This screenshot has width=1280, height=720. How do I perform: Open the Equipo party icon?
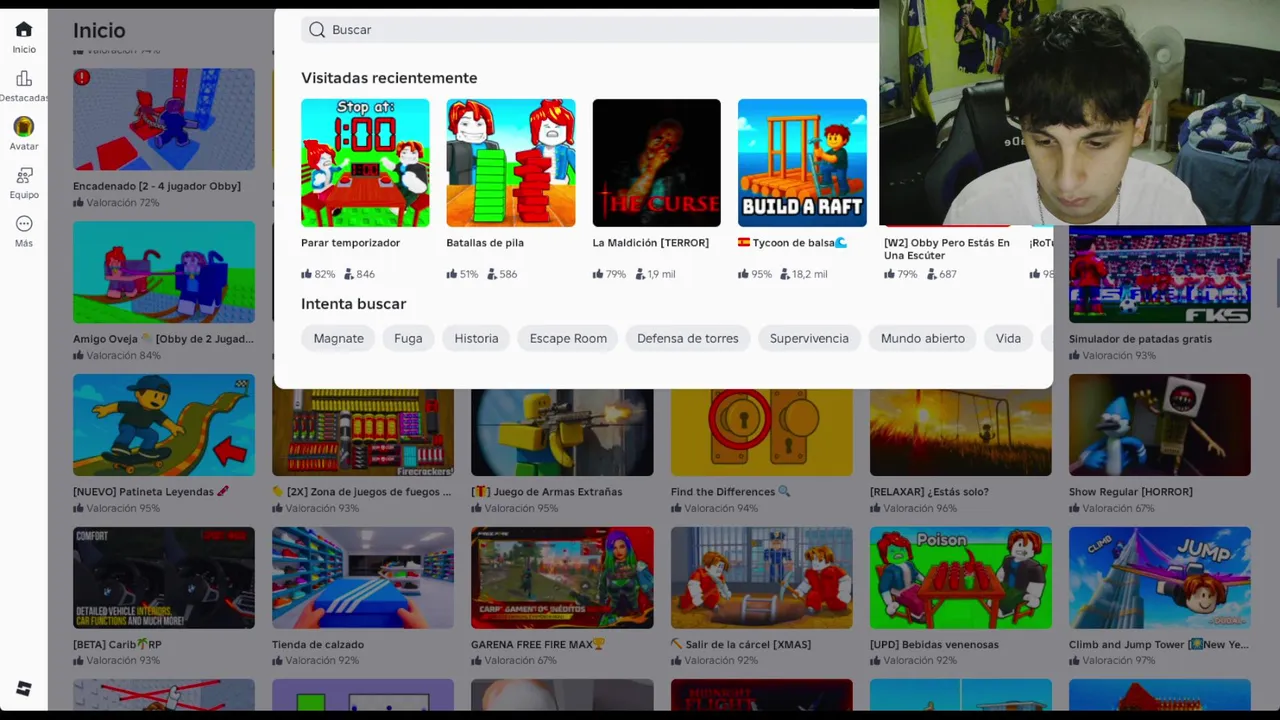(24, 176)
